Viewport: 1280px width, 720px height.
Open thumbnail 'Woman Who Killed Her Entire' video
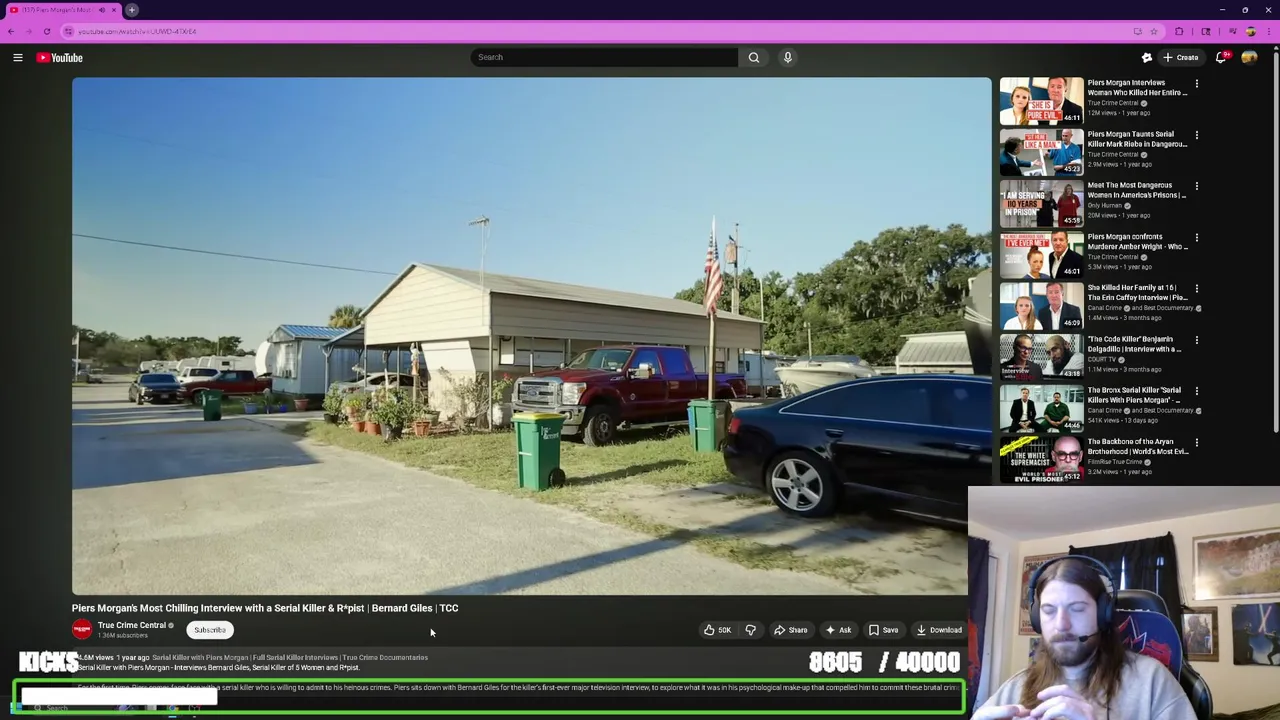point(1041,101)
